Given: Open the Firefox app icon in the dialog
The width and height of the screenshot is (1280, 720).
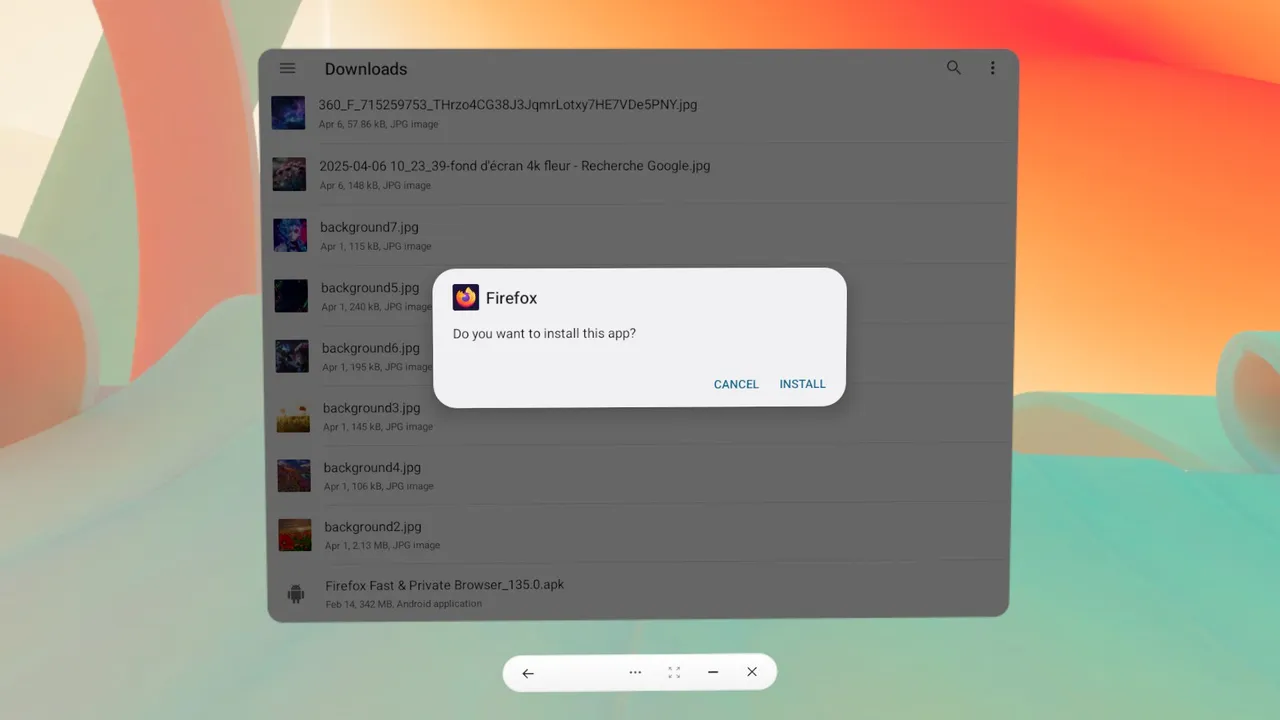Looking at the screenshot, I should pyautogui.click(x=465, y=297).
